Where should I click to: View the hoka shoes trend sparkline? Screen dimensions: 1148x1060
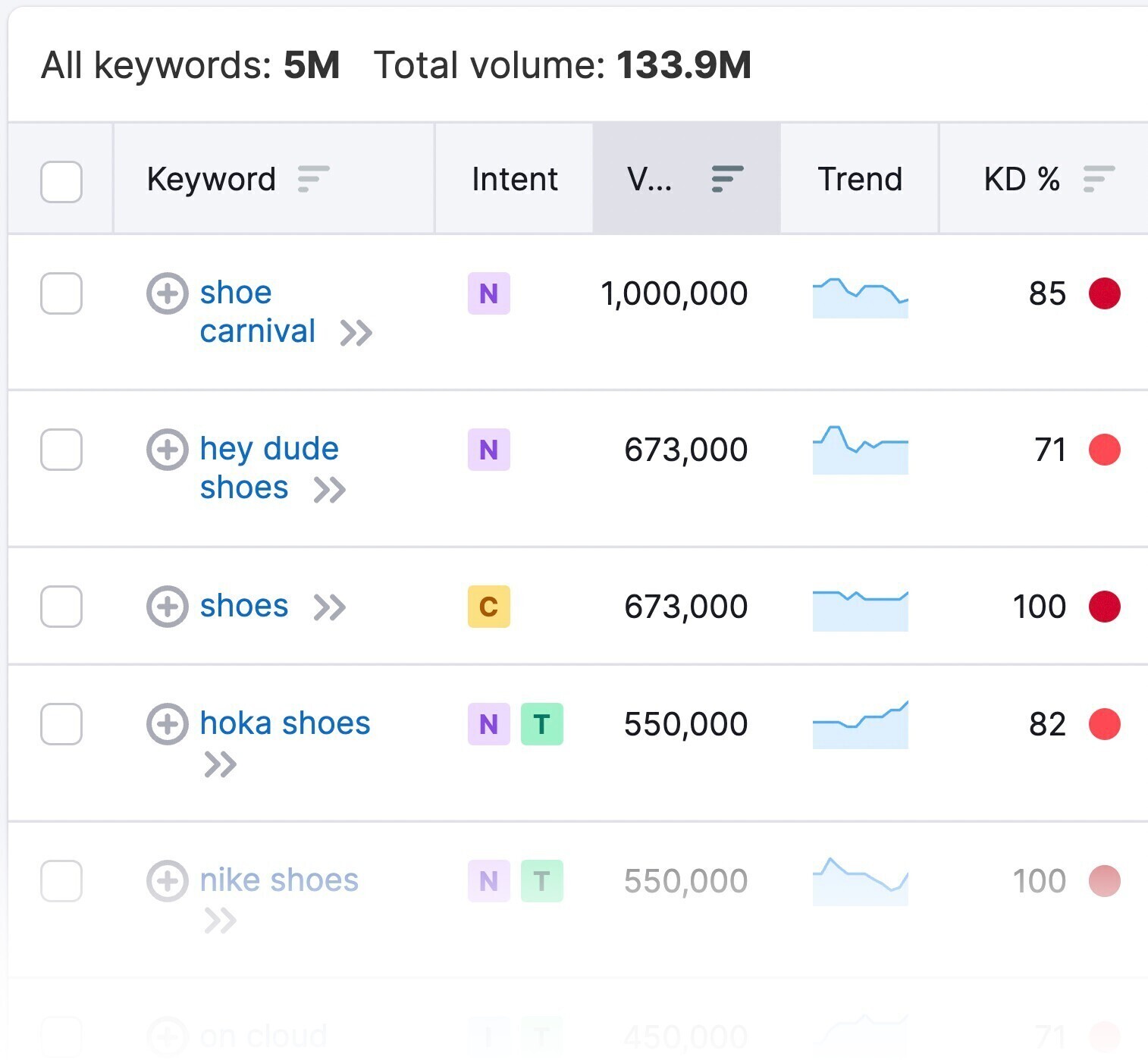pyautogui.click(x=861, y=725)
